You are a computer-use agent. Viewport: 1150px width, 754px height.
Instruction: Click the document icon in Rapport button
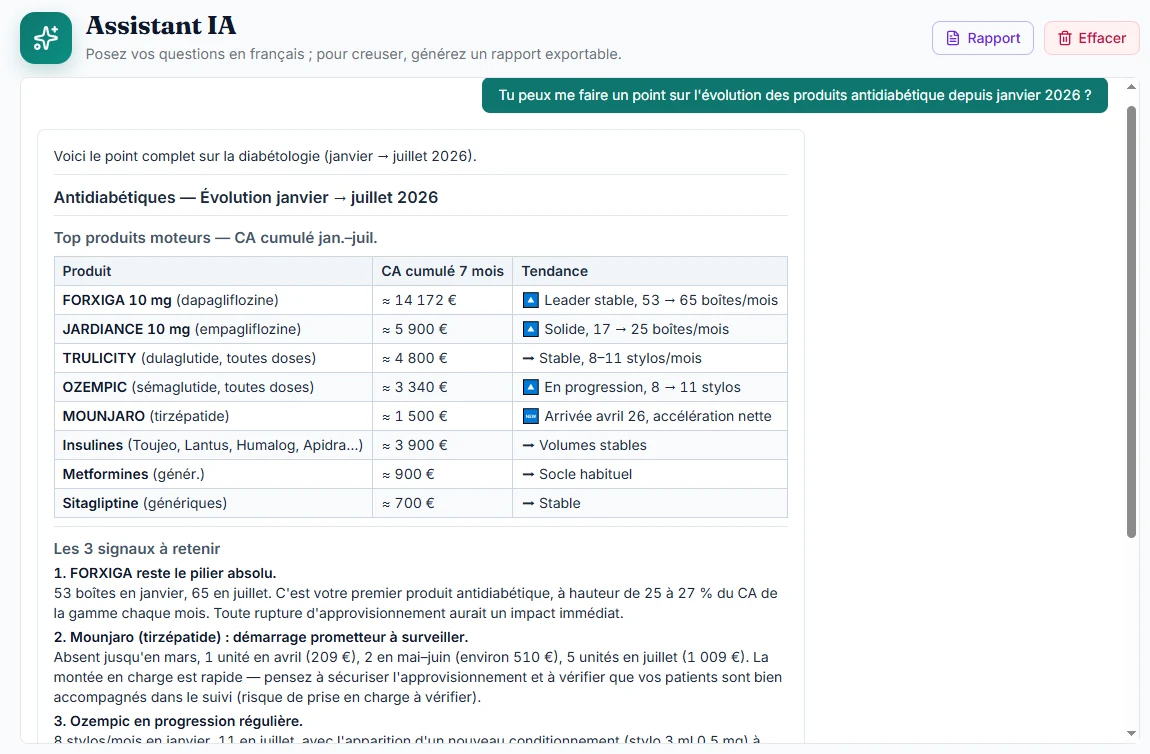953,38
